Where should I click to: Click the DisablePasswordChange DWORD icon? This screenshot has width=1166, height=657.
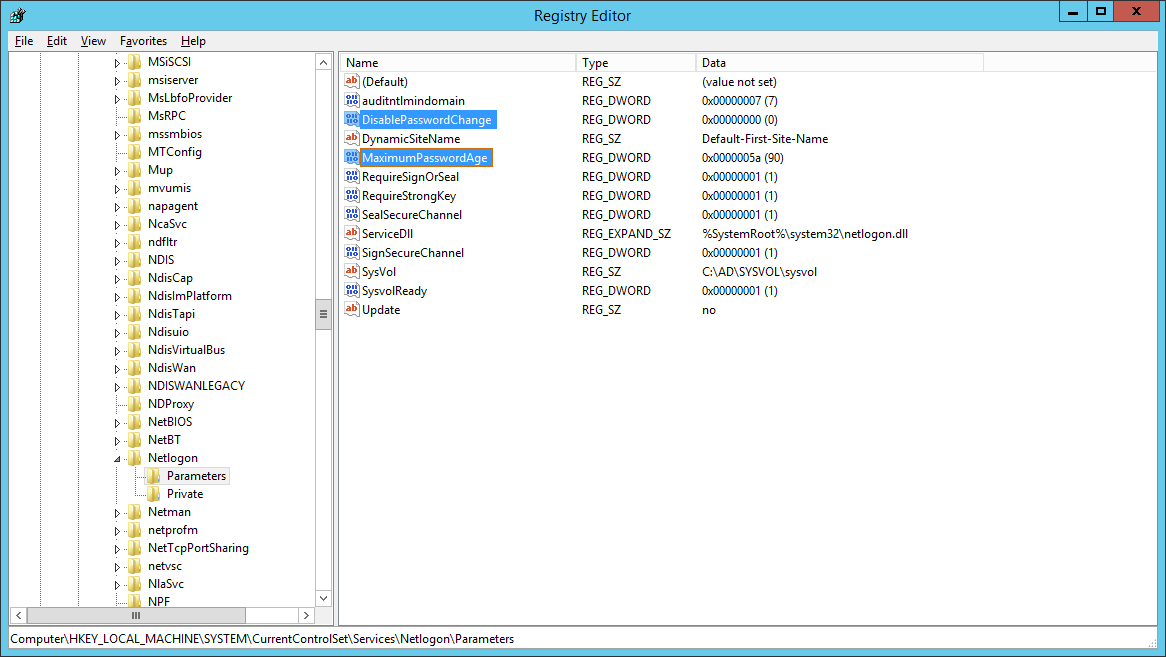click(x=352, y=119)
